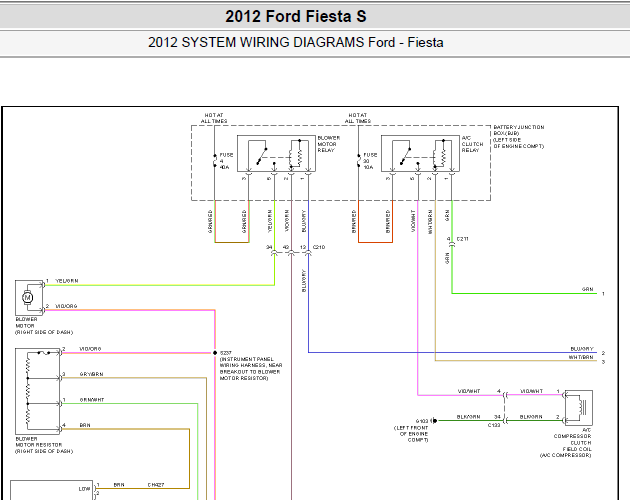Image resolution: width=630 pixels, height=500 pixels.
Task: Click vertical BLU/GRY label below C210
Action: point(304,281)
